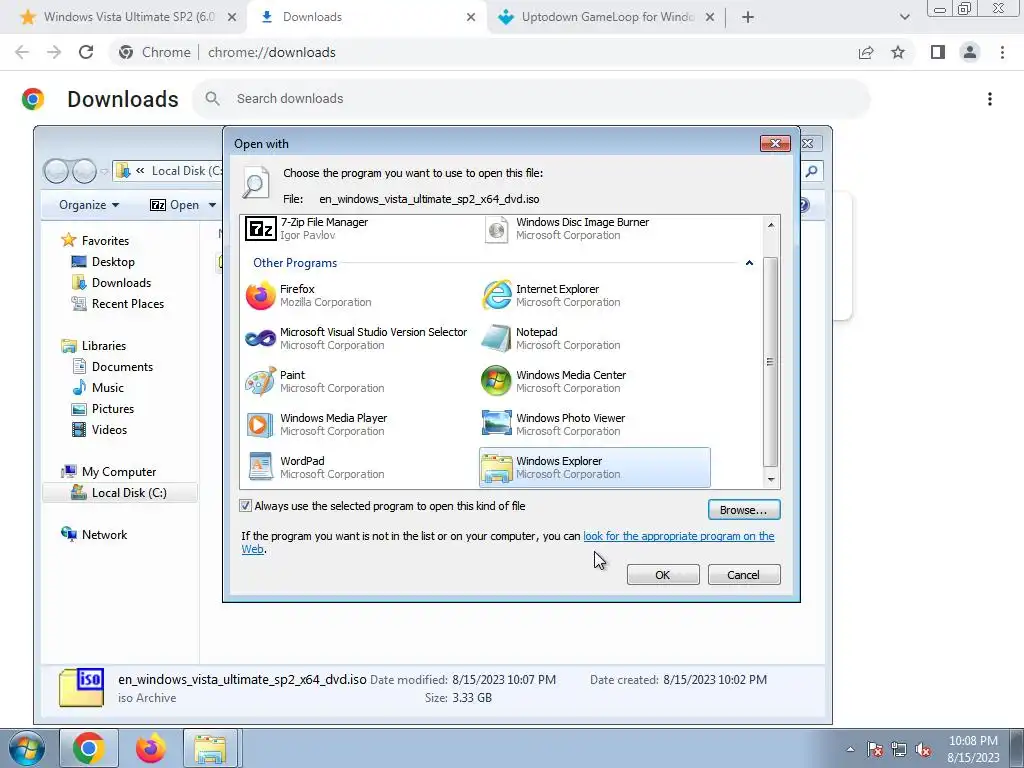Viewport: 1024px width, 768px height.
Task: Click scroll up arrow in program list
Action: 771,225
